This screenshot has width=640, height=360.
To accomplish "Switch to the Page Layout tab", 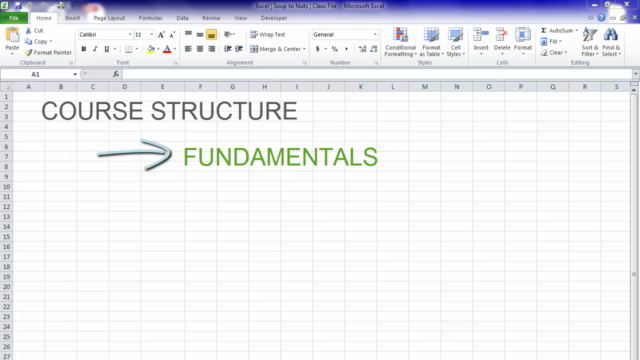I will (109, 18).
